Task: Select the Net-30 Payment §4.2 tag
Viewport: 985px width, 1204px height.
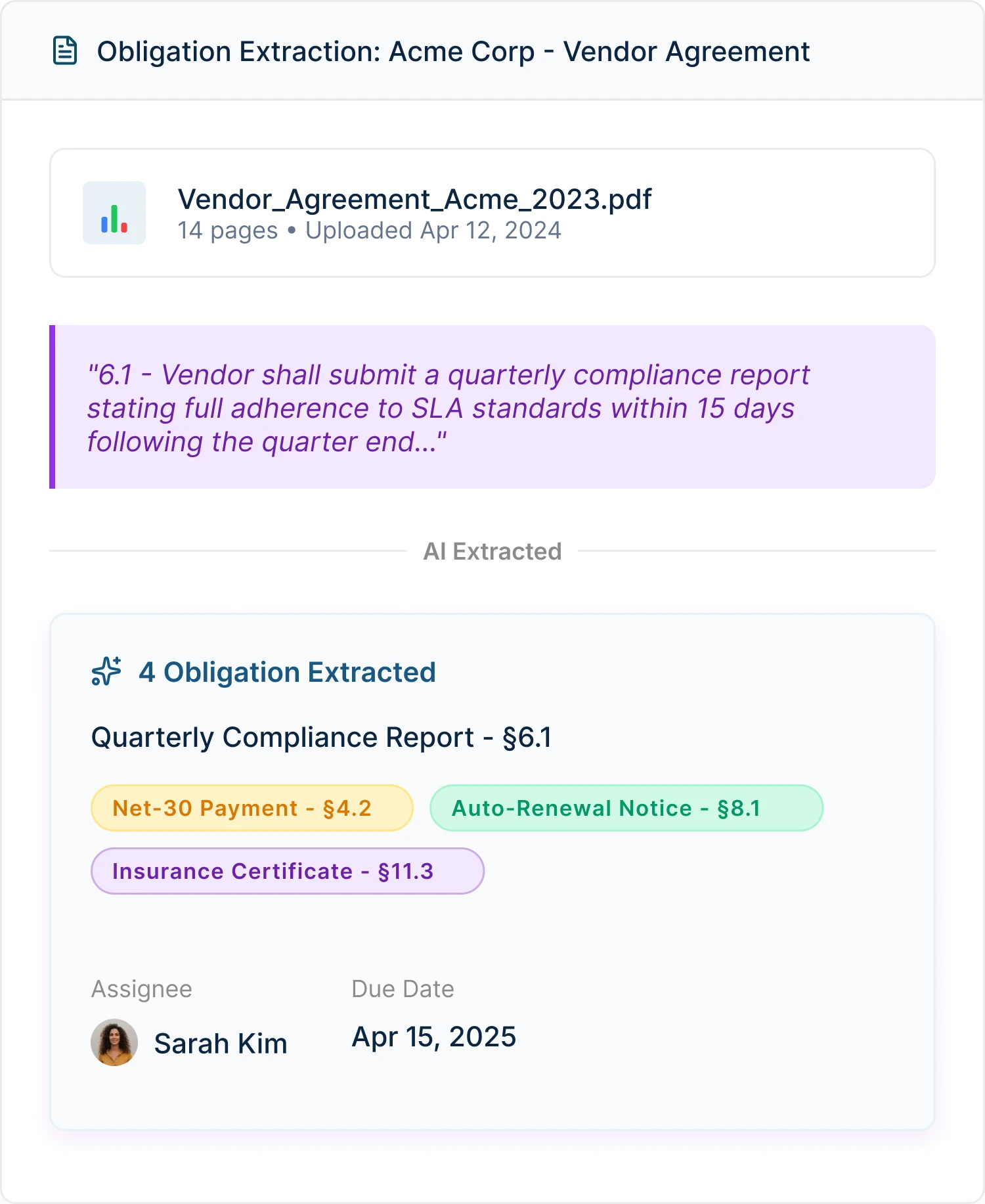Action: 251,808
